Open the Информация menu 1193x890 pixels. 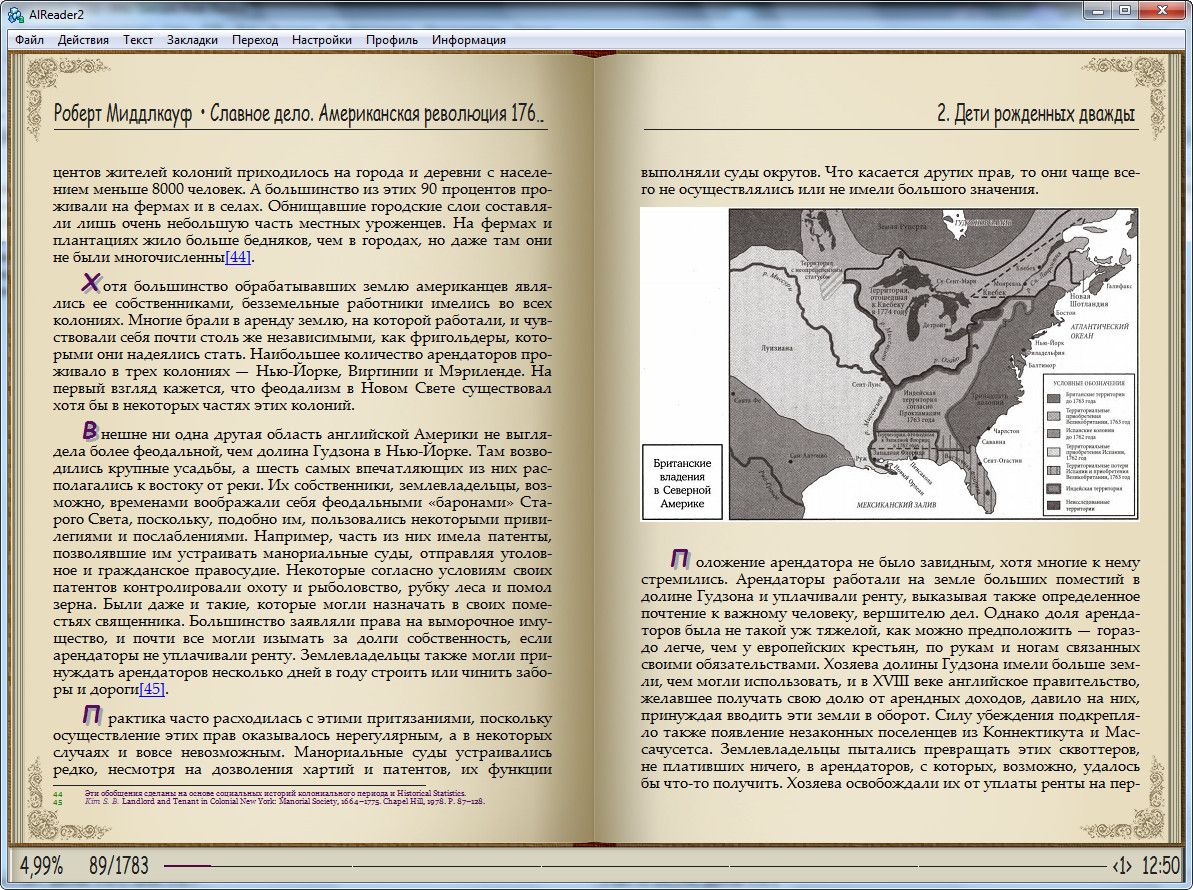(x=468, y=40)
